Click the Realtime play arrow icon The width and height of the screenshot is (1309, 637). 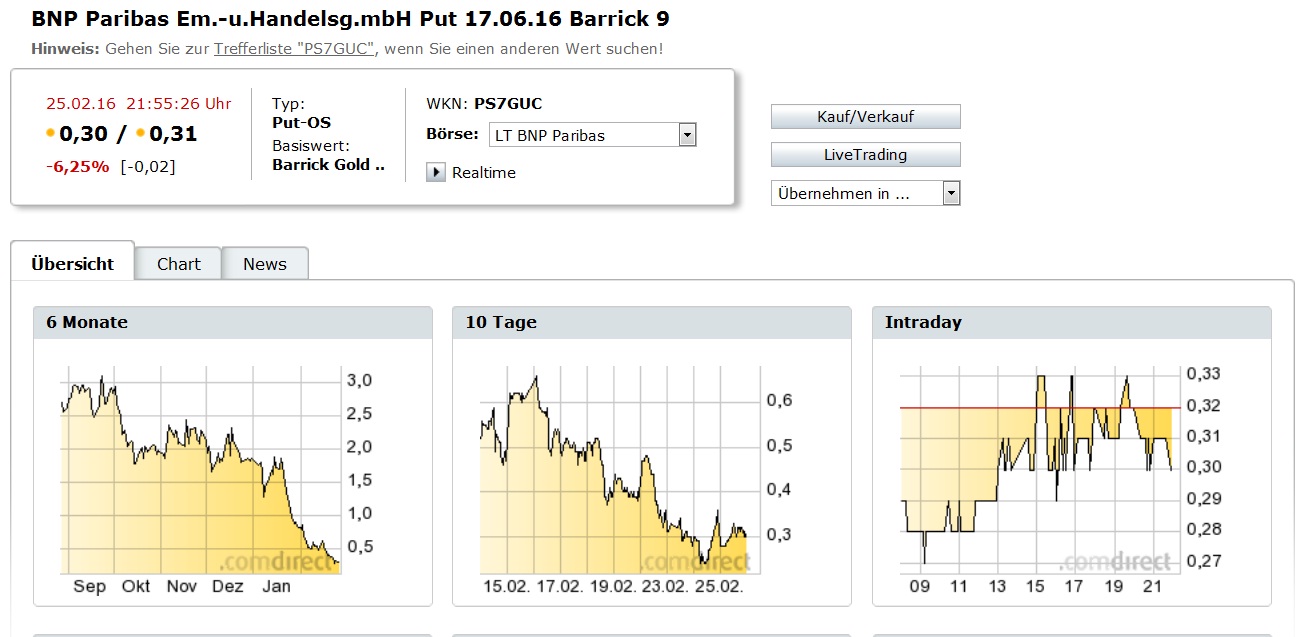click(436, 172)
